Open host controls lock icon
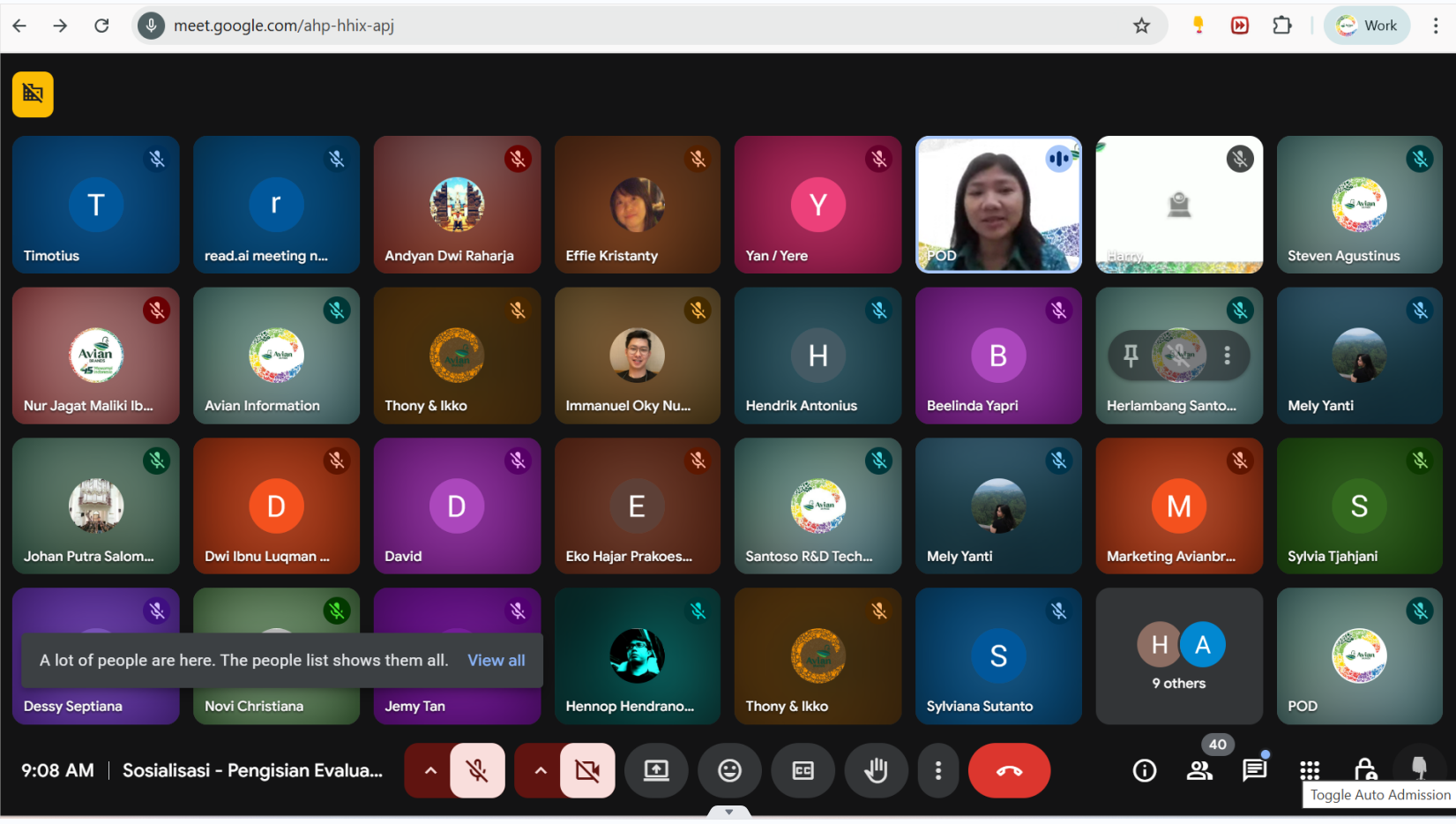This screenshot has height=824, width=1456. (x=1364, y=770)
